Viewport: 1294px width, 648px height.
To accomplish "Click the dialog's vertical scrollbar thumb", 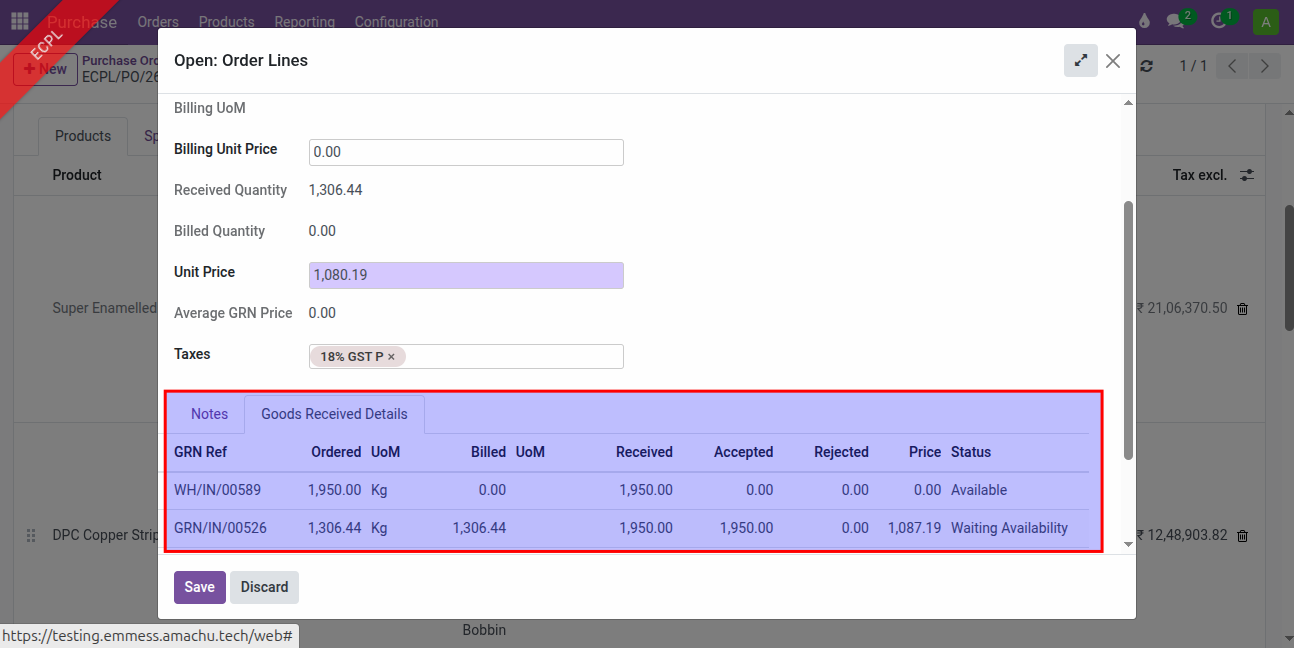I will tap(1128, 330).
